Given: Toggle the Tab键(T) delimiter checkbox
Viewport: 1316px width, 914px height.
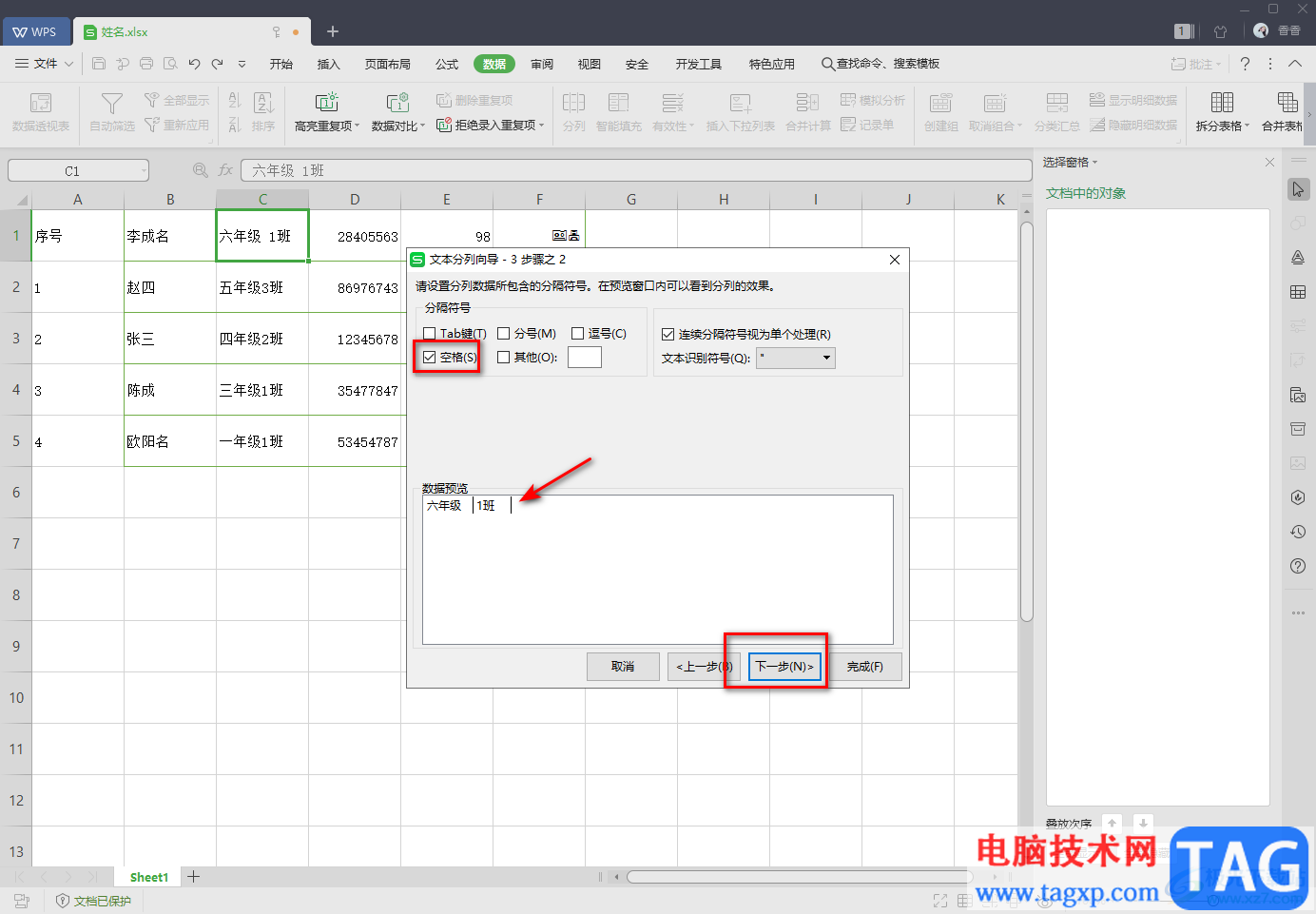Looking at the screenshot, I should click(x=430, y=334).
